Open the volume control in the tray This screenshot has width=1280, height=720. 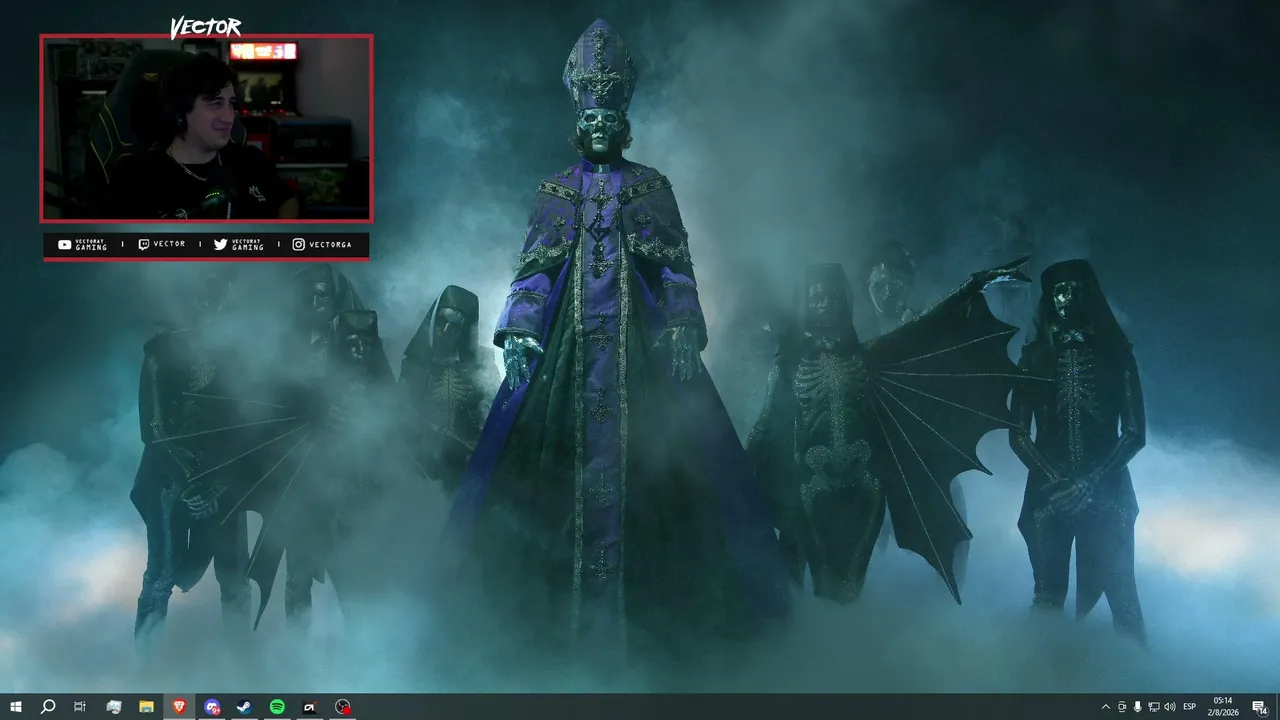pos(1170,707)
